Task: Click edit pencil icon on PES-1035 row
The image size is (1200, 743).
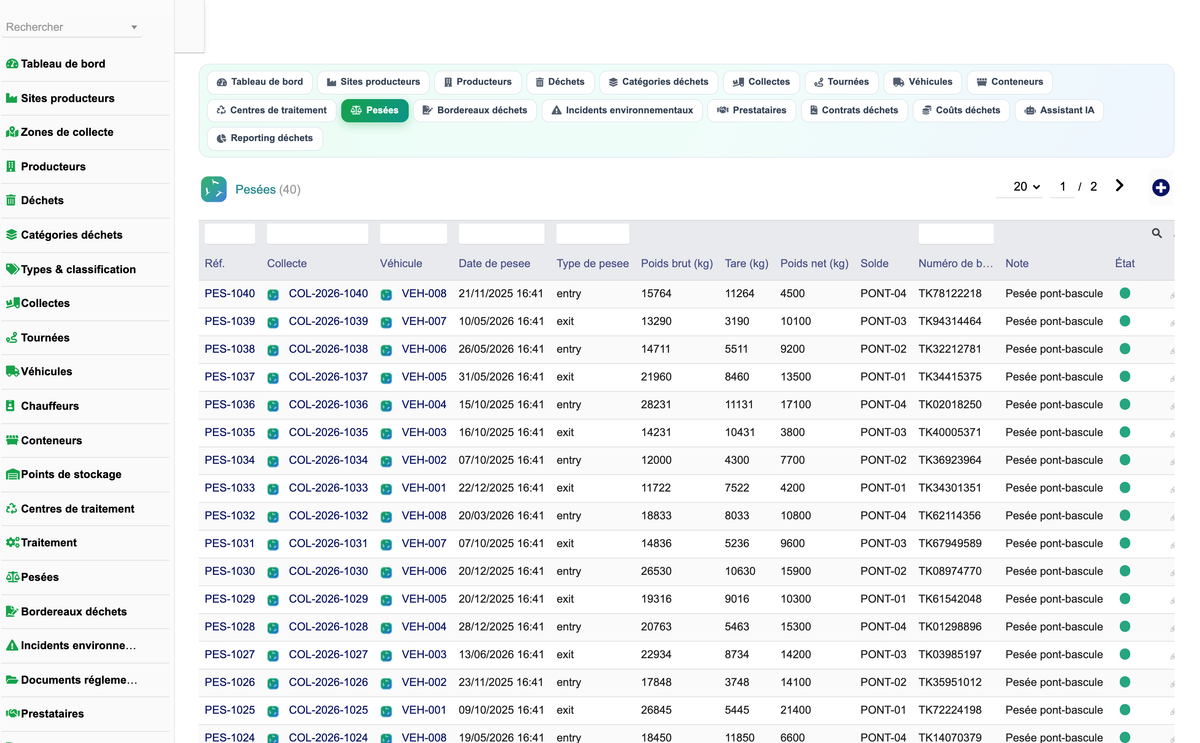Action: click(x=1172, y=434)
